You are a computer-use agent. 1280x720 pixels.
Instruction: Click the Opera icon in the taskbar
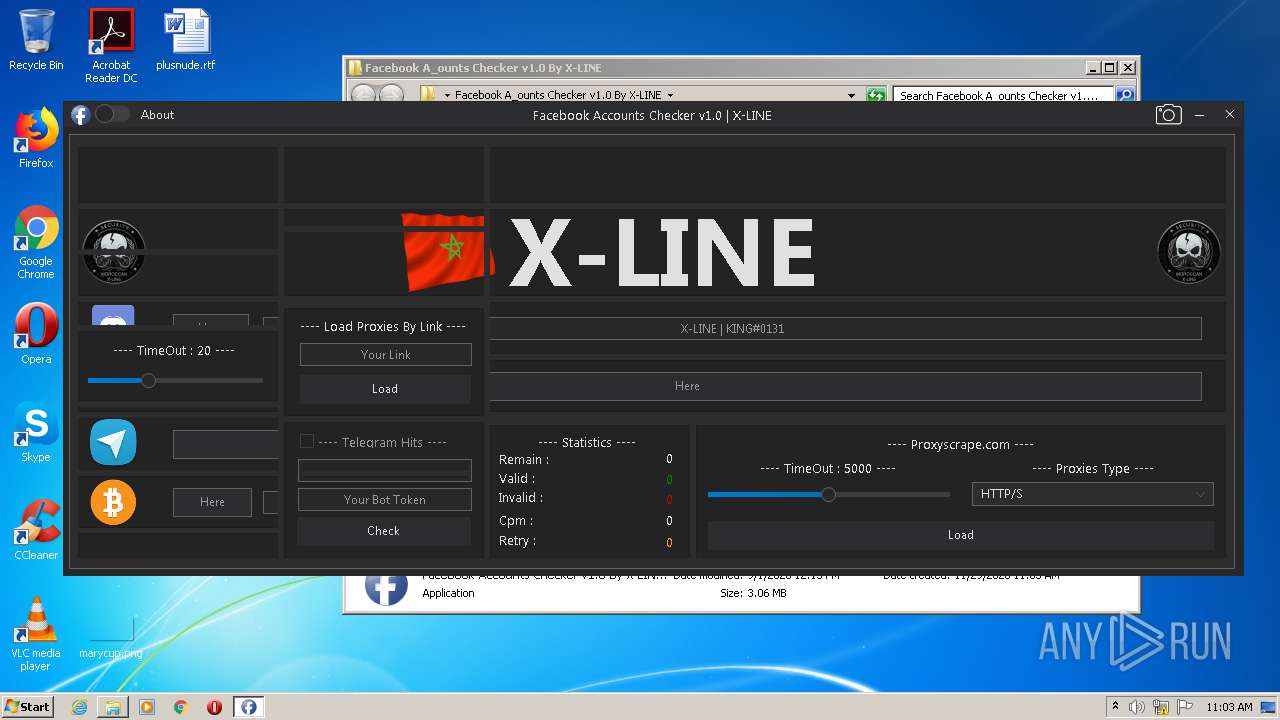214,707
